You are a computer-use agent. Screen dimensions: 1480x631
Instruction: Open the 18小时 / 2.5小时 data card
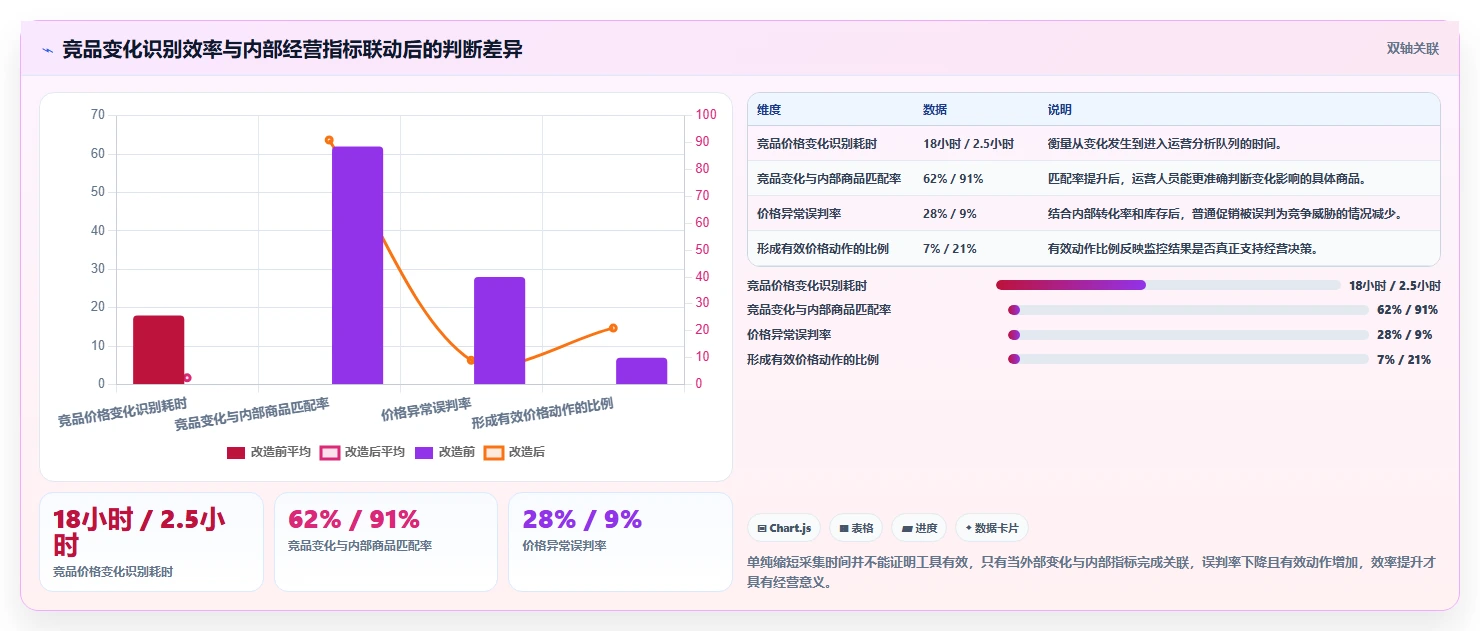click(x=151, y=542)
